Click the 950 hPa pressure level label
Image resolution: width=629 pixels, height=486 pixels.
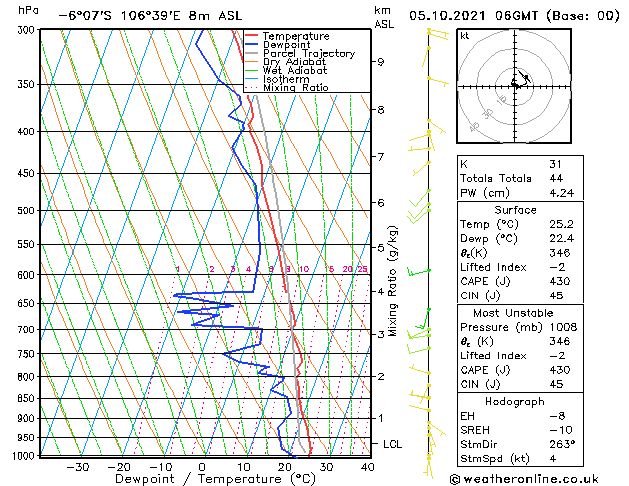[x=28, y=437]
